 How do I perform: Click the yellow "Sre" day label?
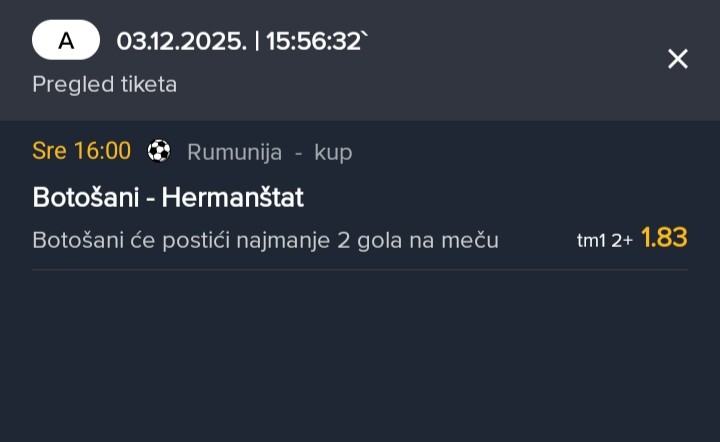pyautogui.click(x=49, y=151)
